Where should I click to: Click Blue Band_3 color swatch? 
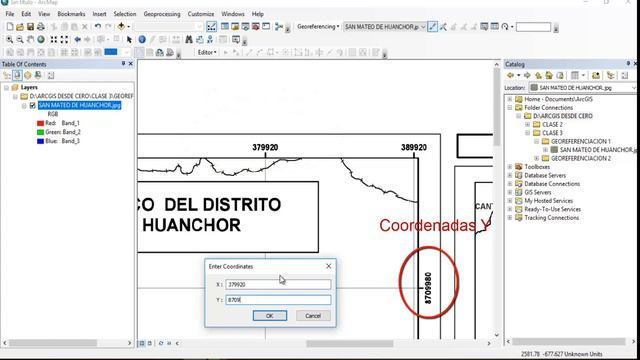(x=40, y=141)
